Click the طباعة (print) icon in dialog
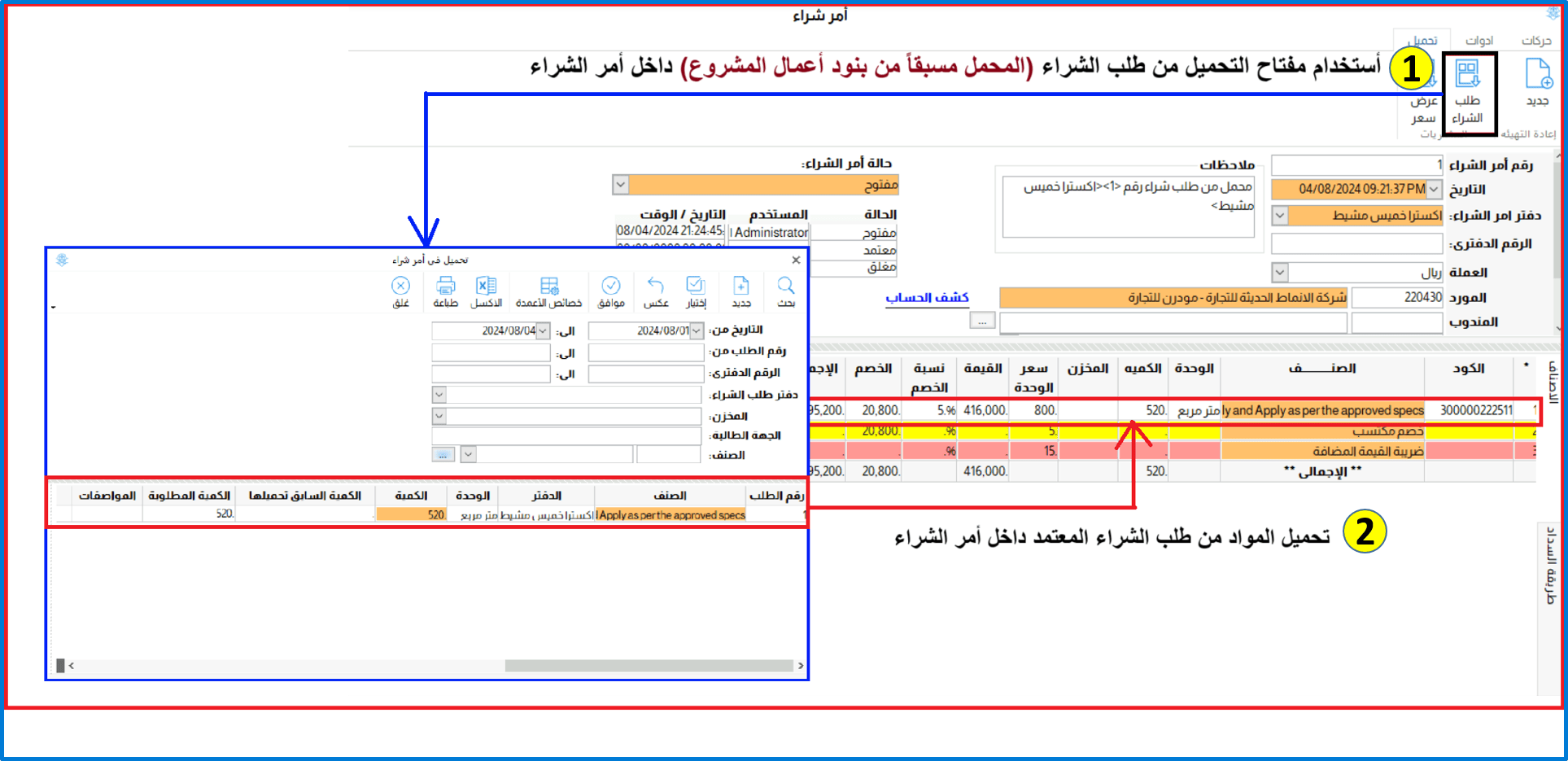The width and height of the screenshot is (1568, 761). click(445, 286)
